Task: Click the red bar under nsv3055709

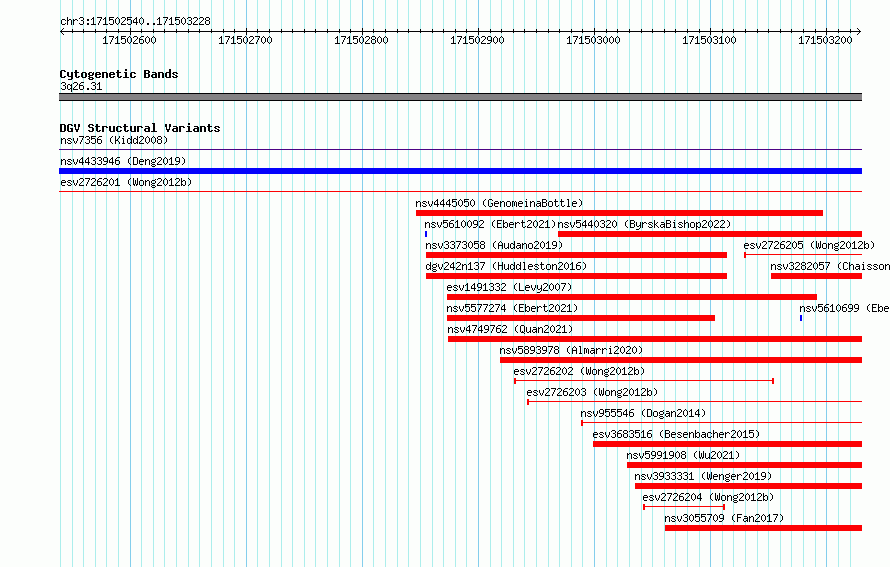Action: (763, 528)
